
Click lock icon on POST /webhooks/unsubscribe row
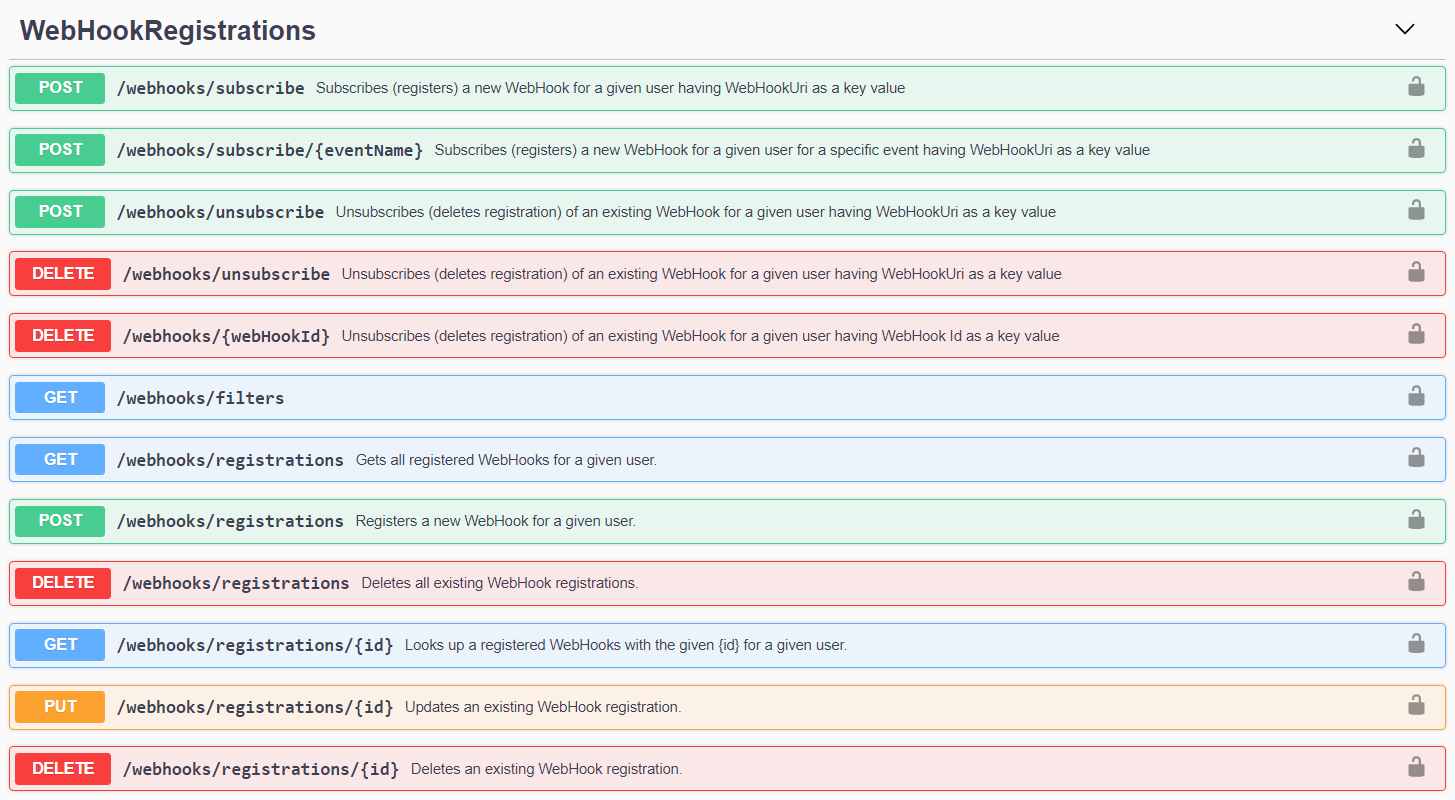coord(1416,211)
